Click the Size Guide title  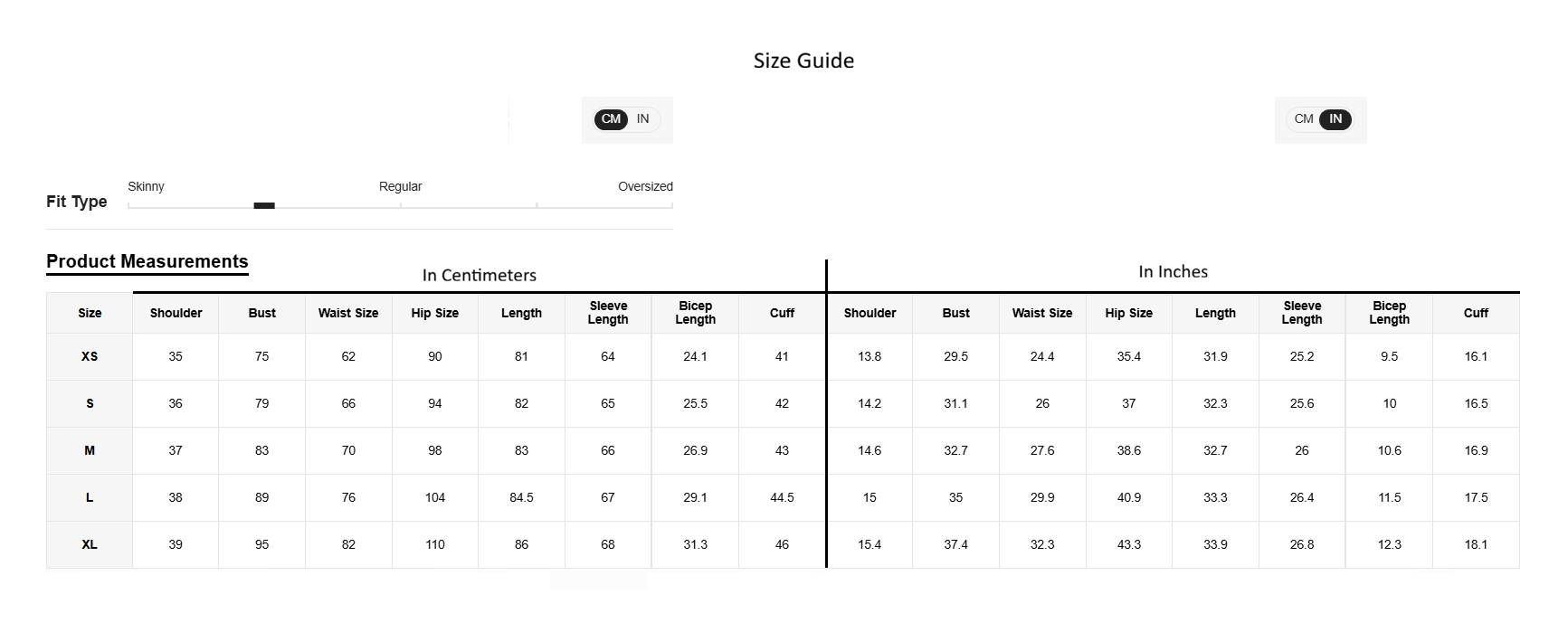click(x=803, y=61)
